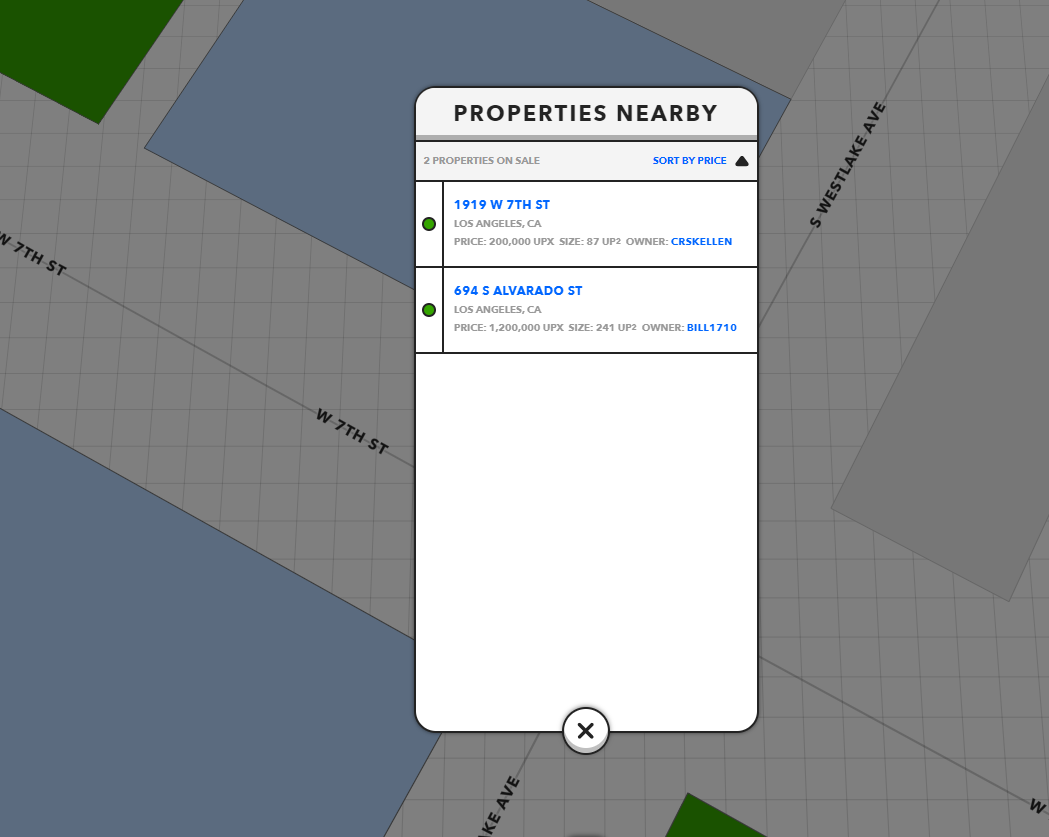Click 'Price: 1,200,000 UPX' text
Screen dimensions: 1049x837
pyautogui.click(x=508, y=327)
